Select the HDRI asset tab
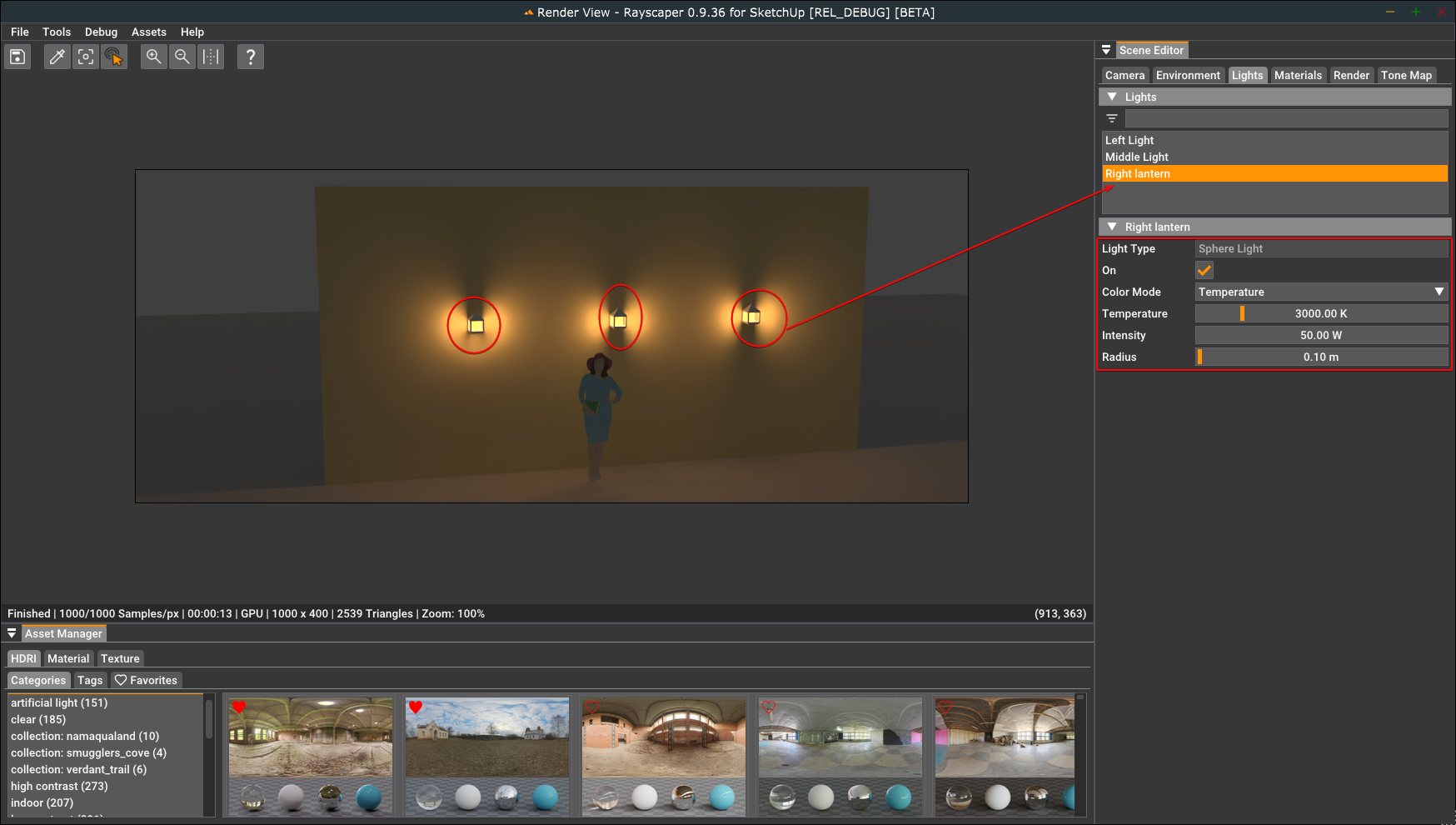 [x=23, y=658]
